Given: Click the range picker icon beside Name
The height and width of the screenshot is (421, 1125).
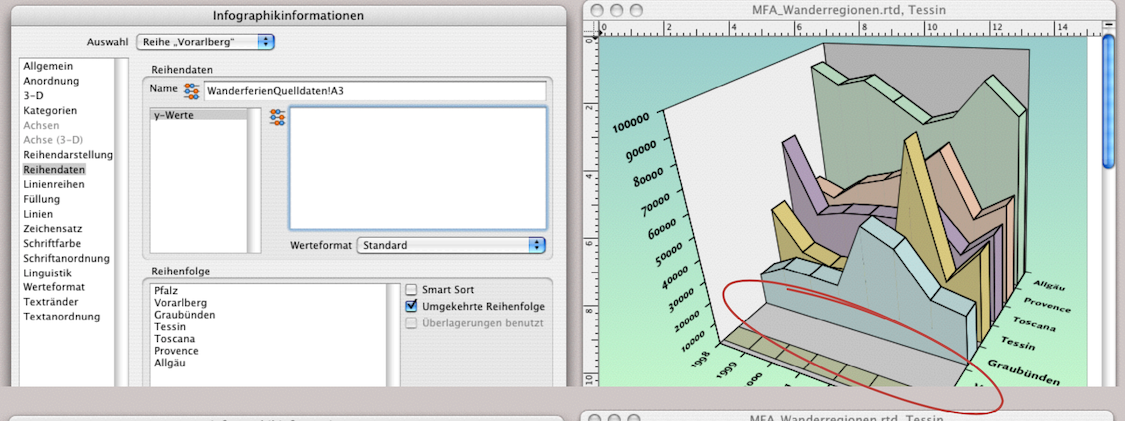Looking at the screenshot, I should coord(192,91).
